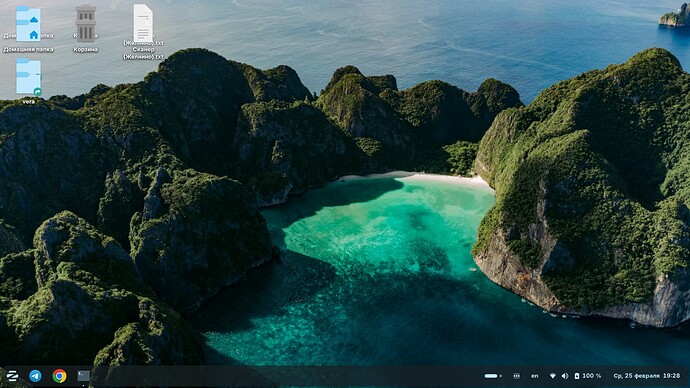Click the active workspace pill indicator
690x388 pixels.
coord(491,376)
